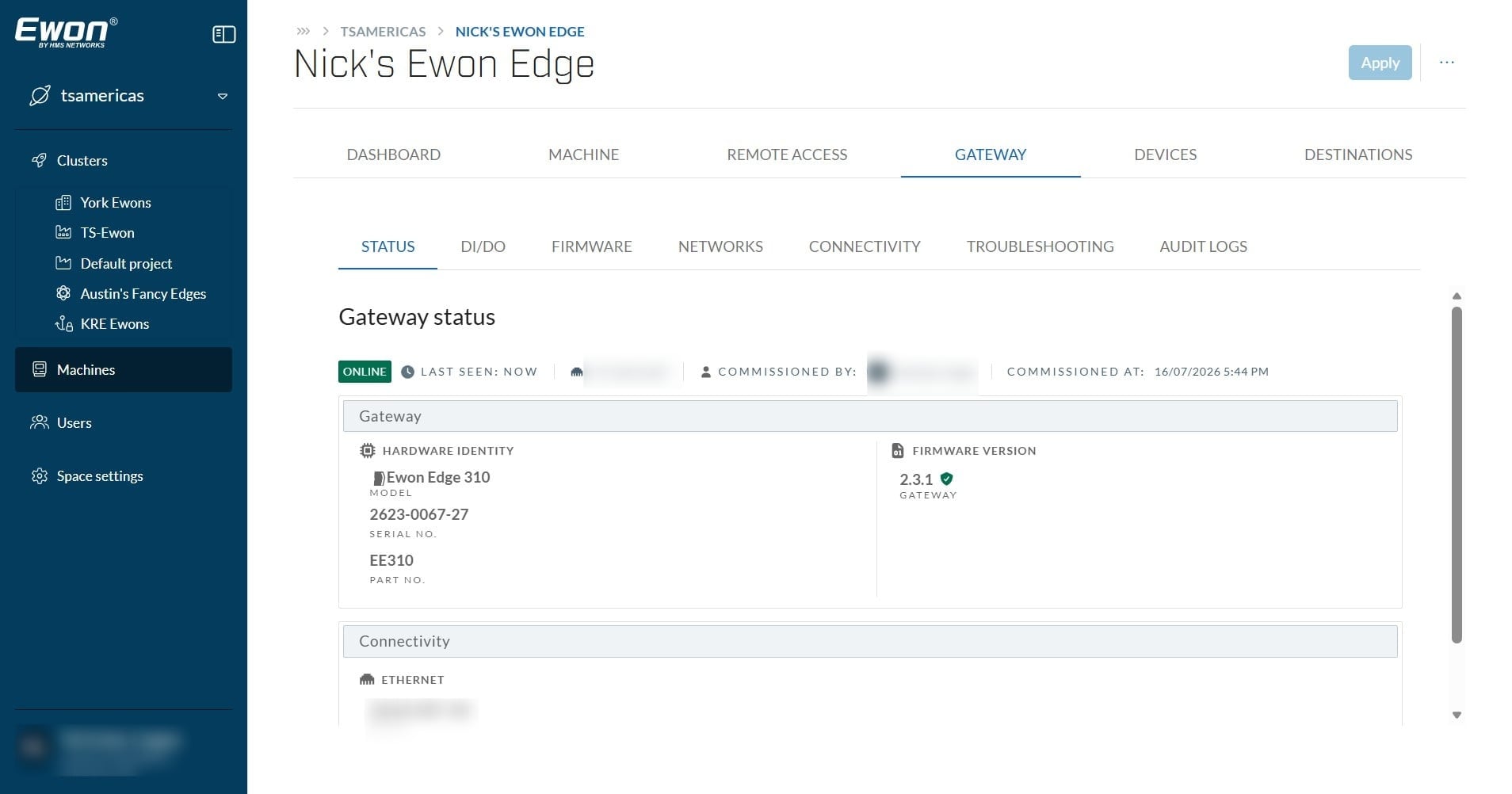Click the Users people icon
This screenshot has width=1512, height=794.
39,422
